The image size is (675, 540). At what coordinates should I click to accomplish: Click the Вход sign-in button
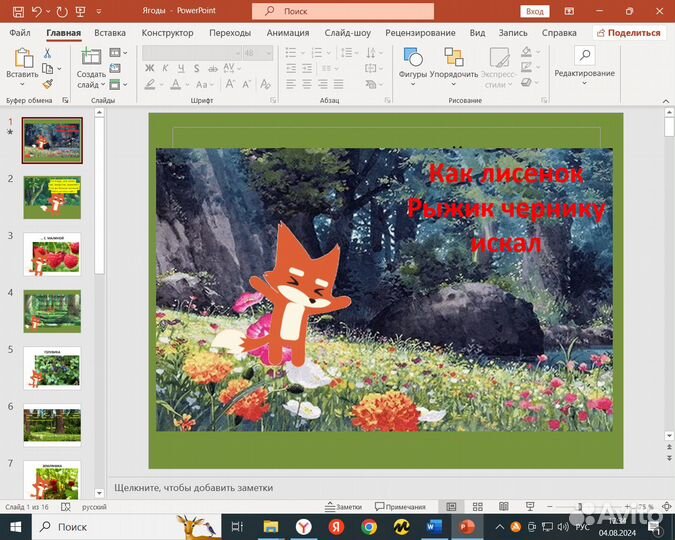pos(535,12)
